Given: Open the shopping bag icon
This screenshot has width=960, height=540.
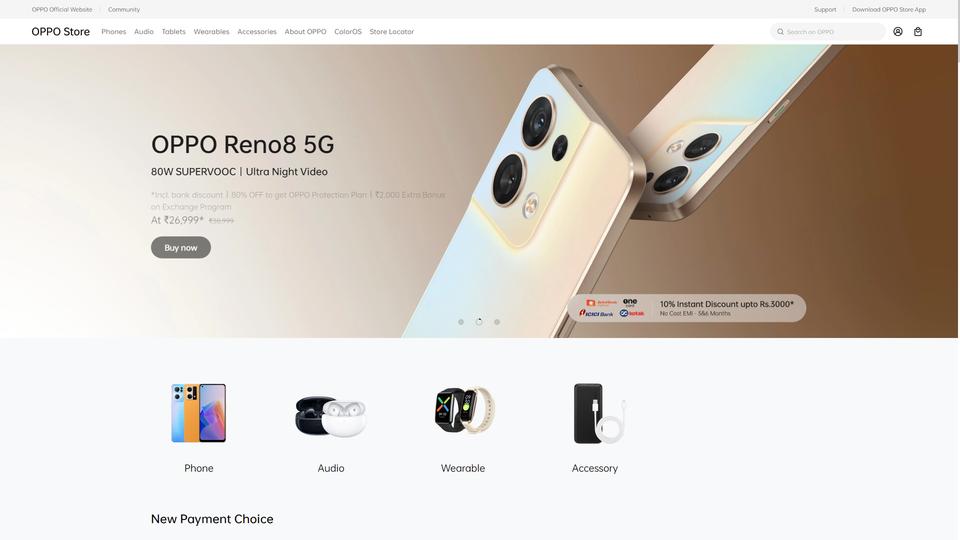Looking at the screenshot, I should 918,32.
